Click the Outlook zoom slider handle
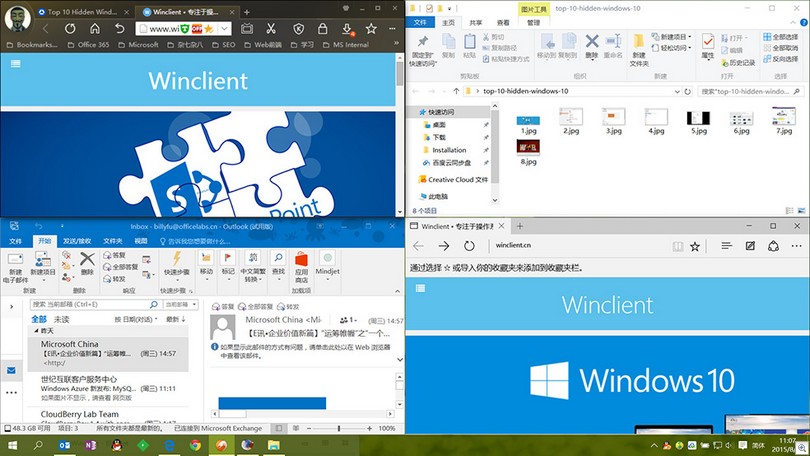This screenshot has width=810, height=456. point(339,428)
